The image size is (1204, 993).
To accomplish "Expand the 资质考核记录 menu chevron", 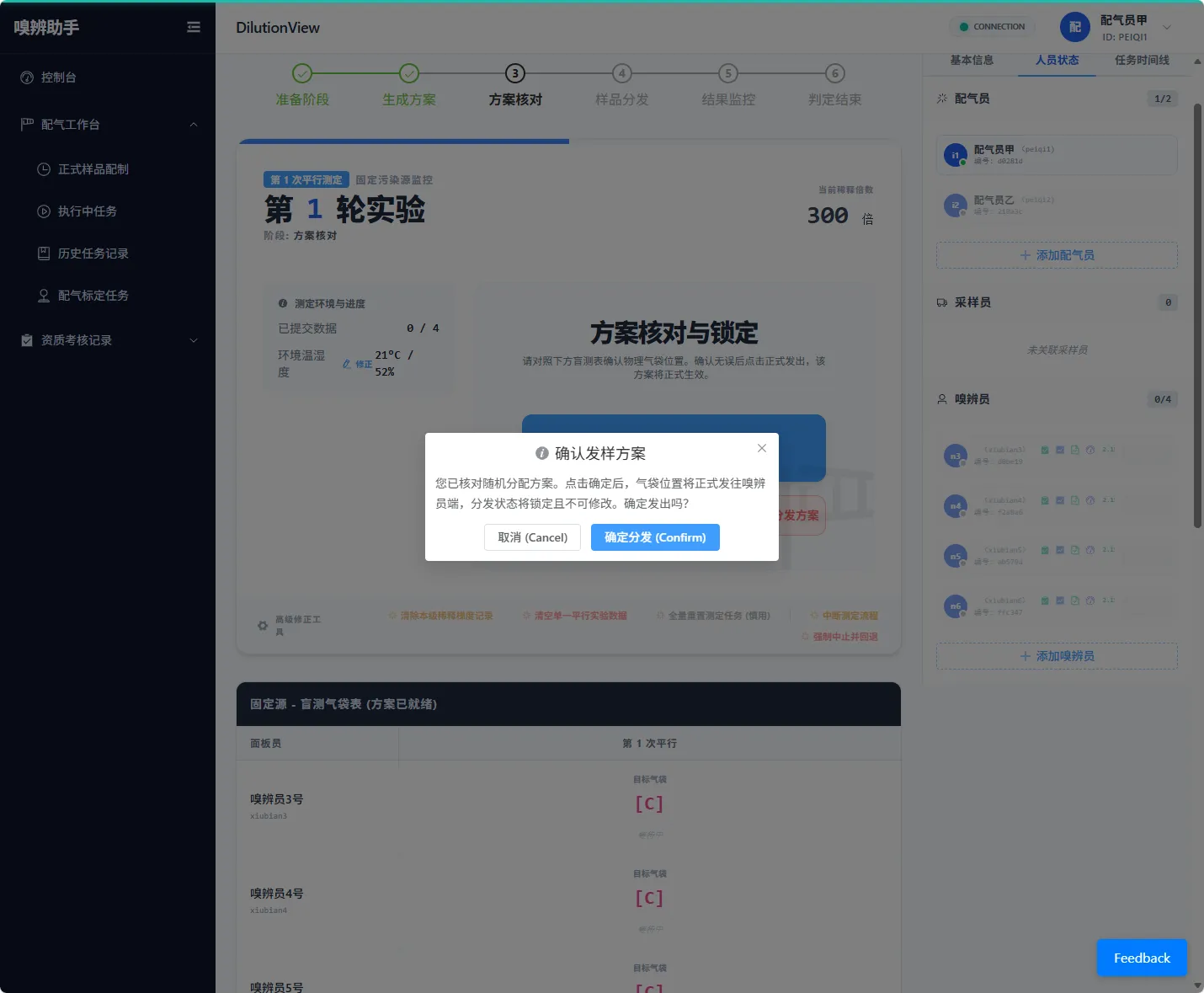I will pos(194,340).
